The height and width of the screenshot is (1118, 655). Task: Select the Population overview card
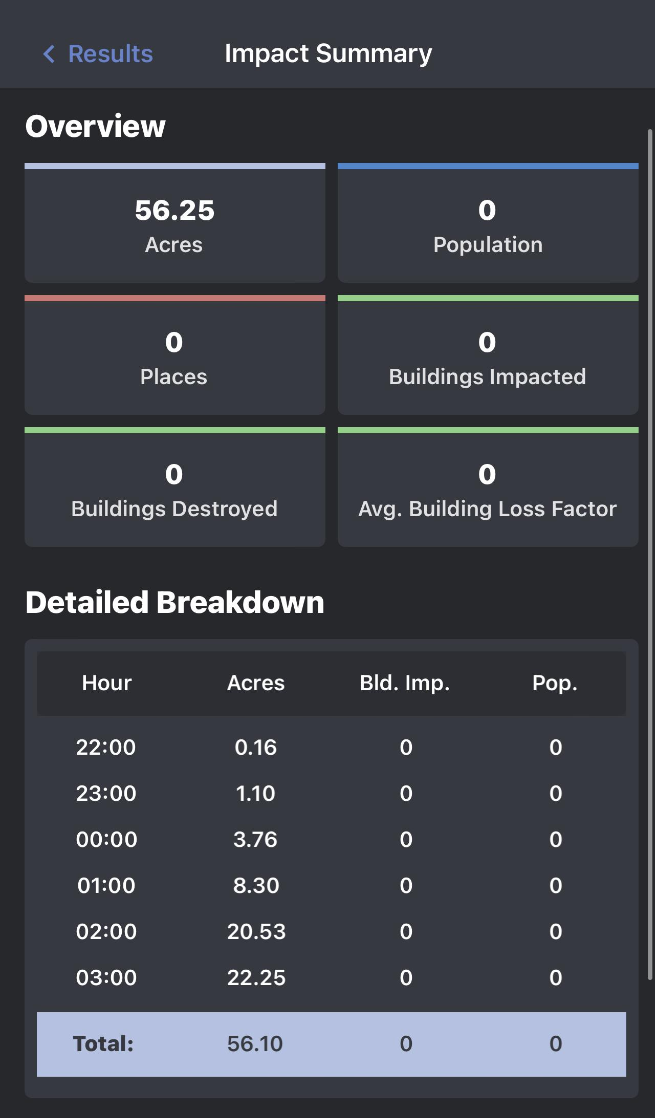pyautogui.click(x=488, y=226)
